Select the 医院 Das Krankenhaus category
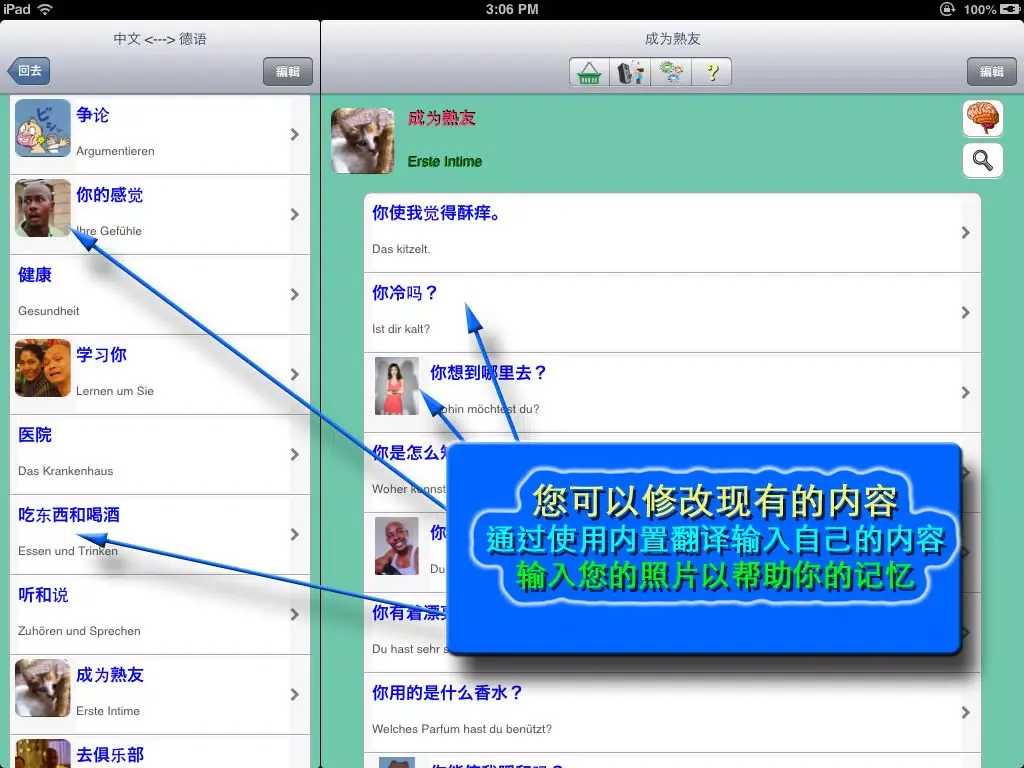Image resolution: width=1024 pixels, height=768 pixels. click(160, 455)
